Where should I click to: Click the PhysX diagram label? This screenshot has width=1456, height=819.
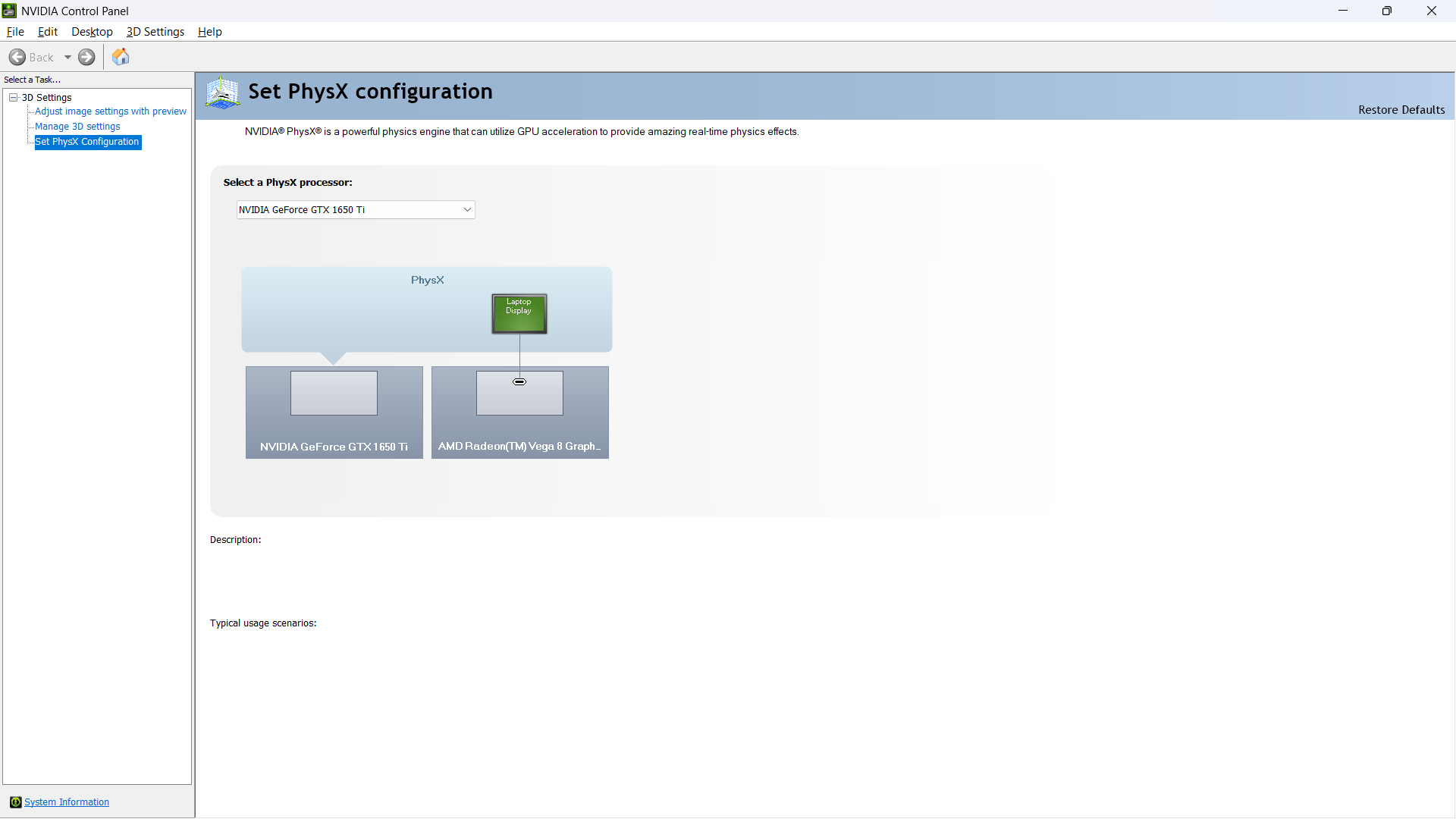tap(428, 281)
